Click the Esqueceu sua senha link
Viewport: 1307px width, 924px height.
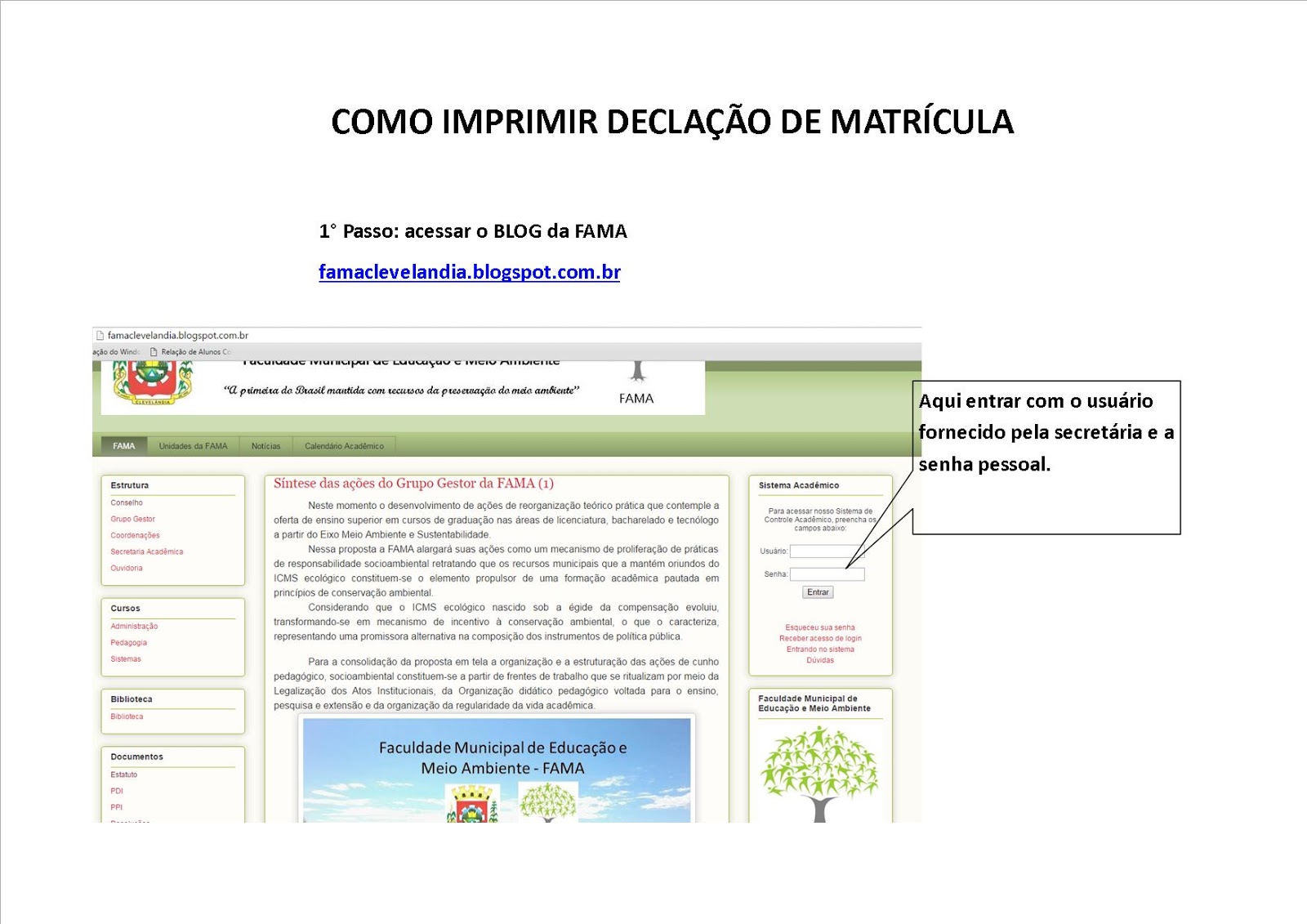pos(820,627)
